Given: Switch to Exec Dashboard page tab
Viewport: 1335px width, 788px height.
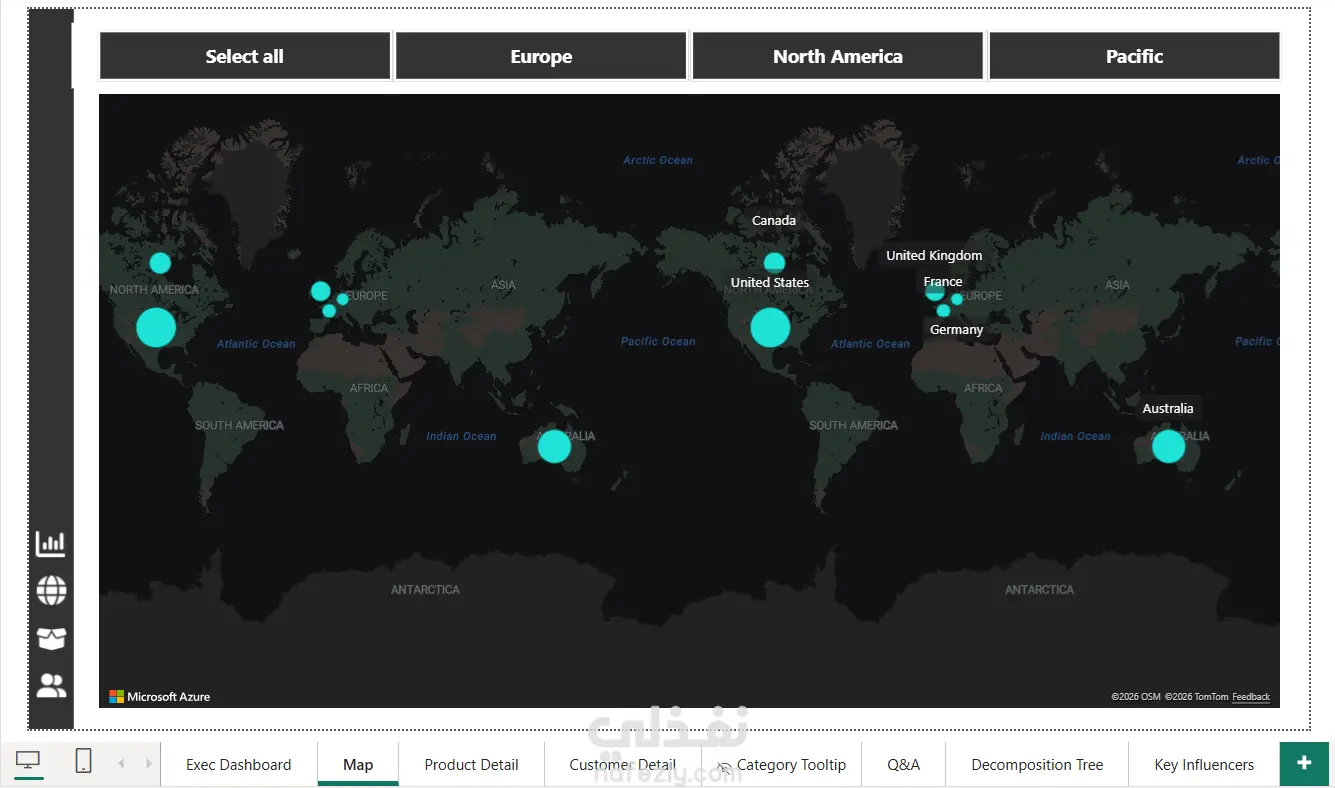Looking at the screenshot, I should coord(239,765).
